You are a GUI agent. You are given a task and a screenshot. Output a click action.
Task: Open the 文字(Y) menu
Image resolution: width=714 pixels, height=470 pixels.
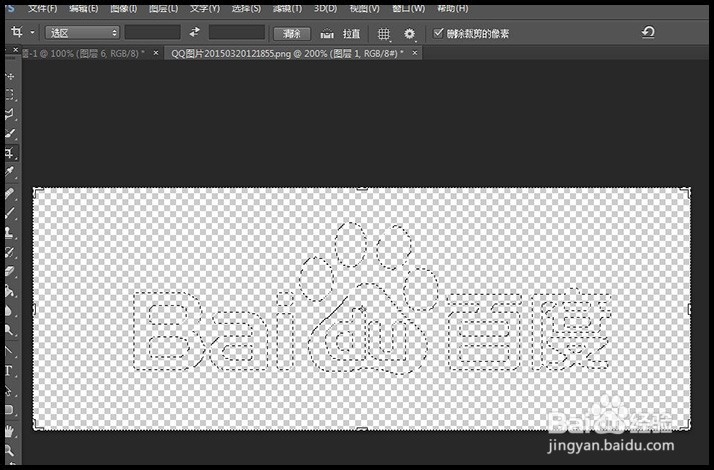[205, 9]
